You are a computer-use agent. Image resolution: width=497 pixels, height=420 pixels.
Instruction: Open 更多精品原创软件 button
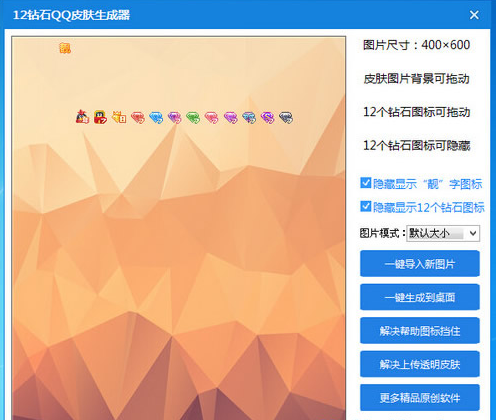tap(420, 397)
